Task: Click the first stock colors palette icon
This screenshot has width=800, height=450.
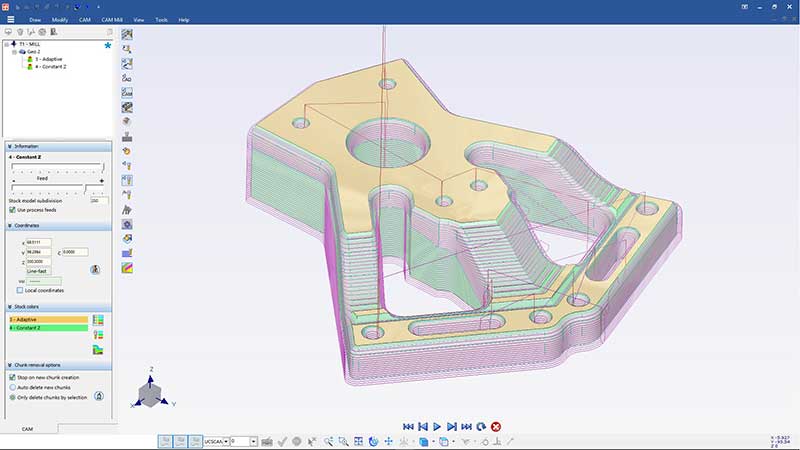Action: coord(98,320)
